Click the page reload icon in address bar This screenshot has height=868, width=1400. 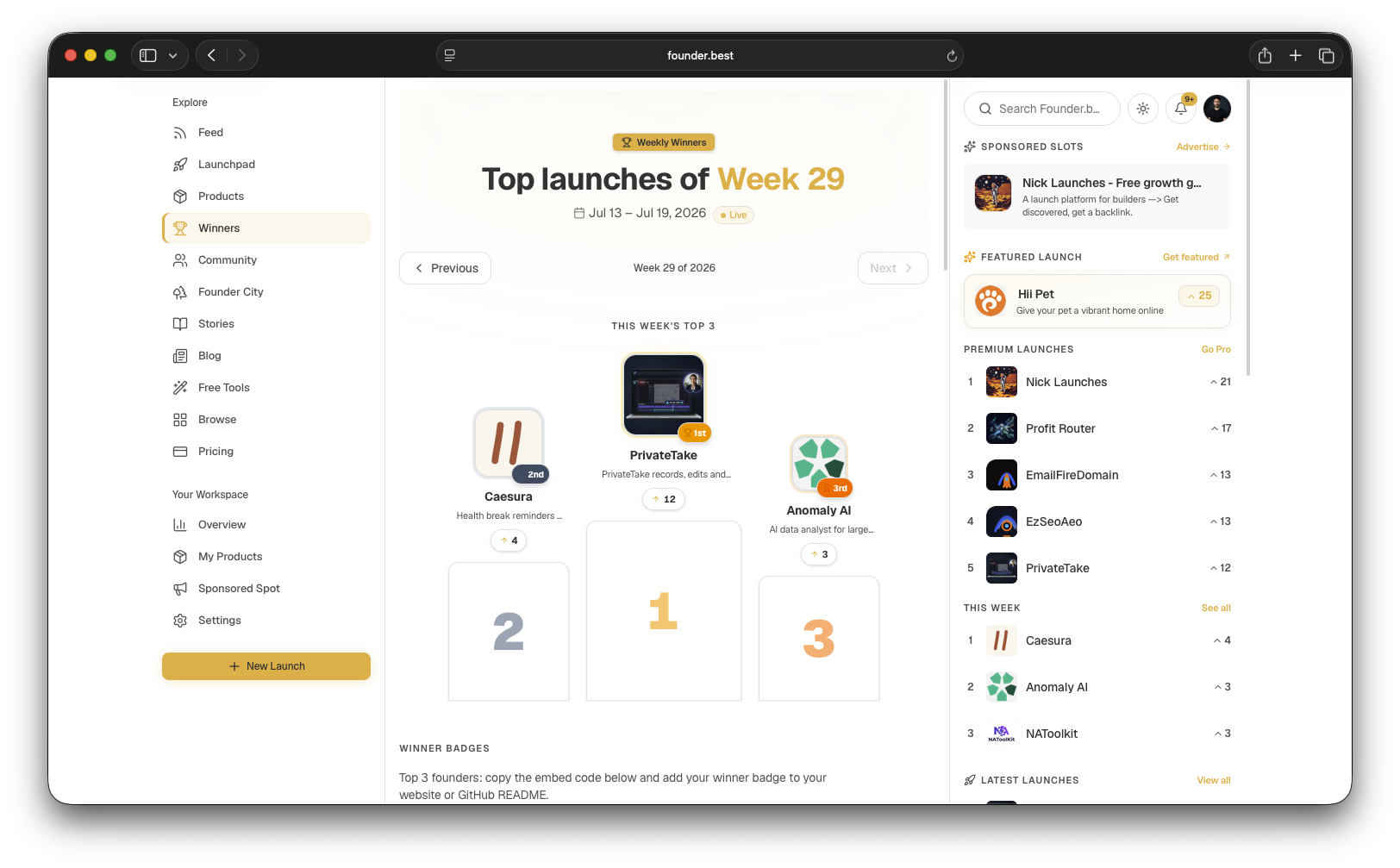tap(952, 56)
